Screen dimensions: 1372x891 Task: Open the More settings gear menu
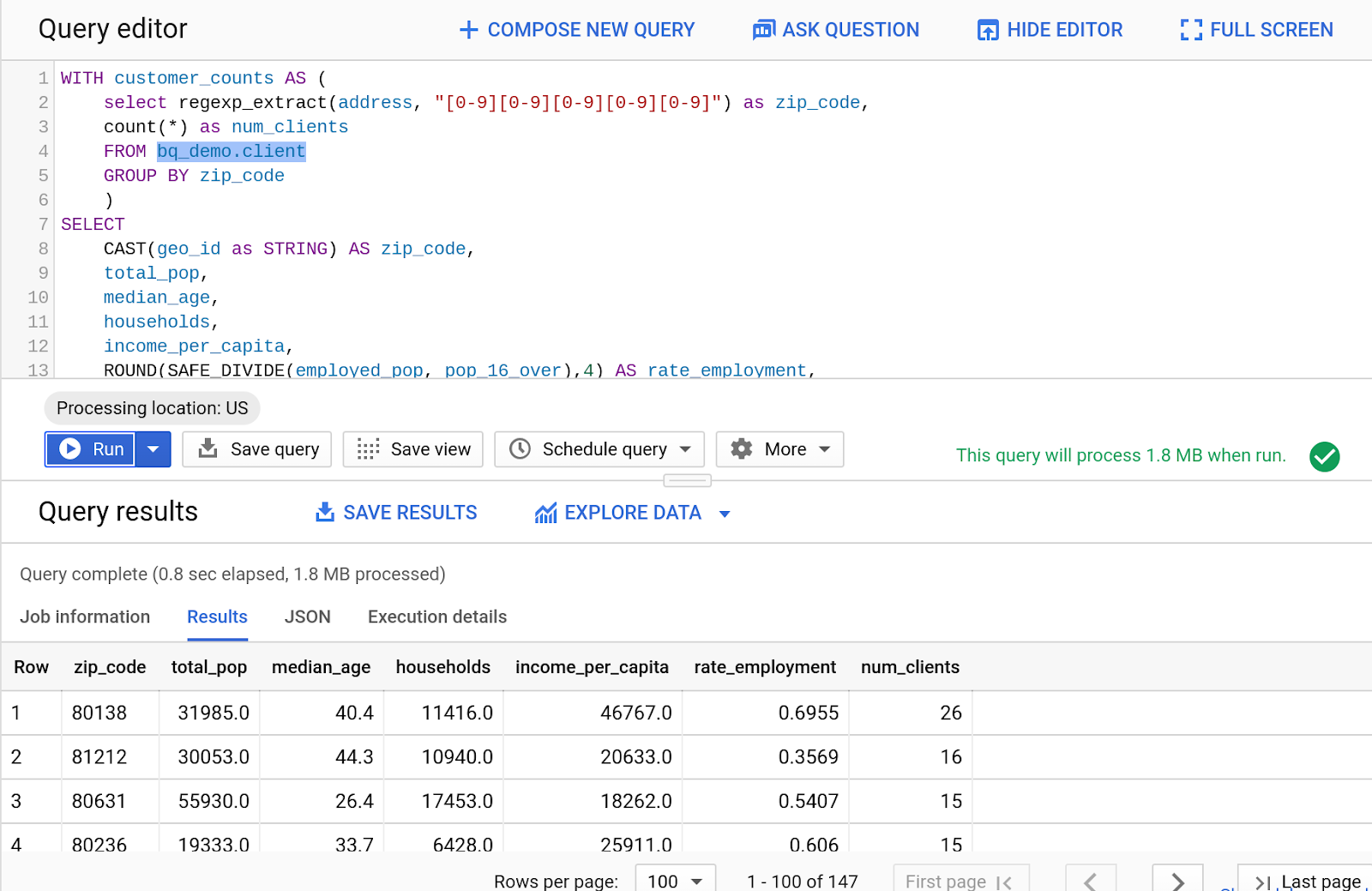point(779,449)
